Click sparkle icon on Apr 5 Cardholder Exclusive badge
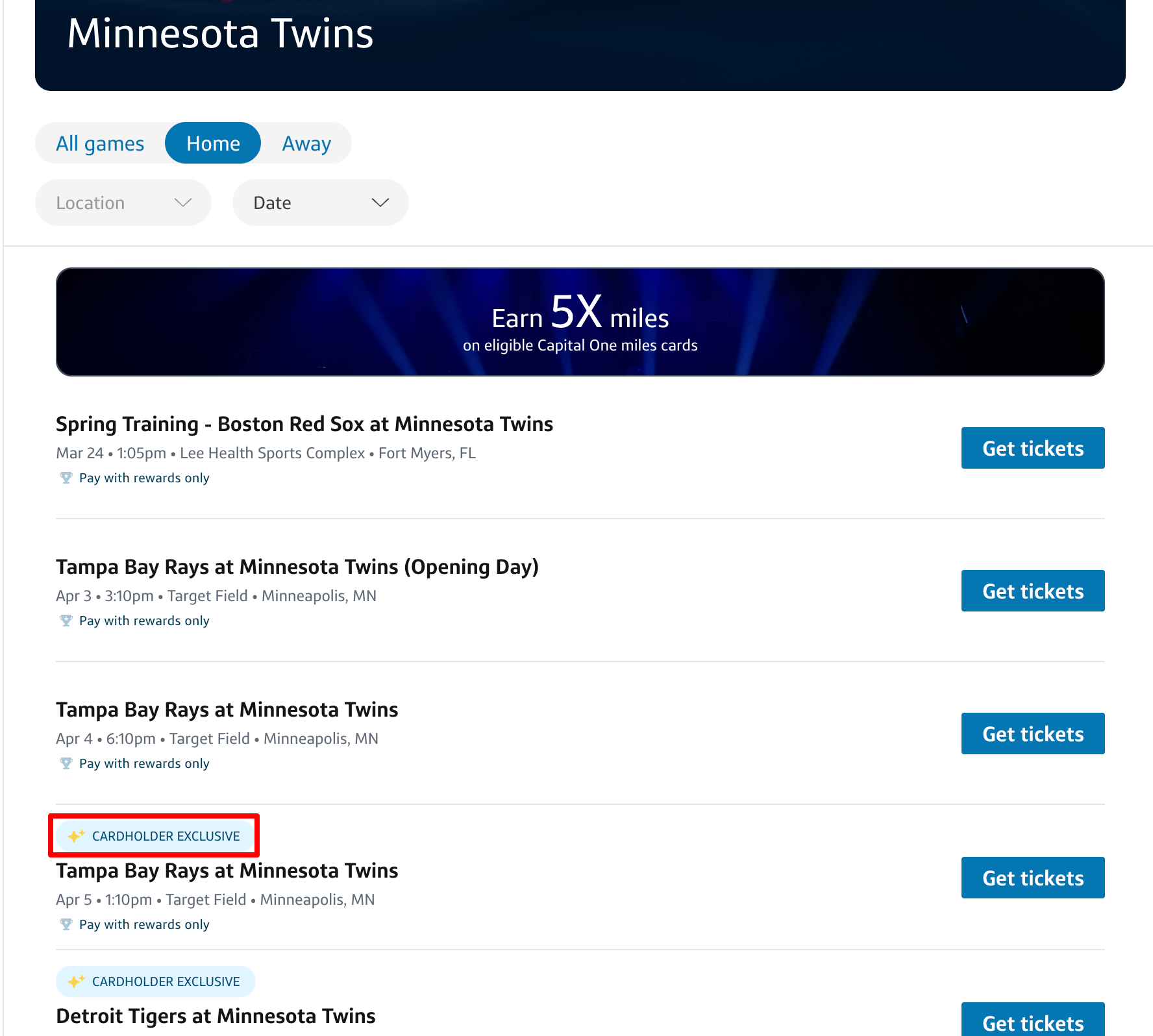The width and height of the screenshot is (1153, 1036). coord(76,835)
